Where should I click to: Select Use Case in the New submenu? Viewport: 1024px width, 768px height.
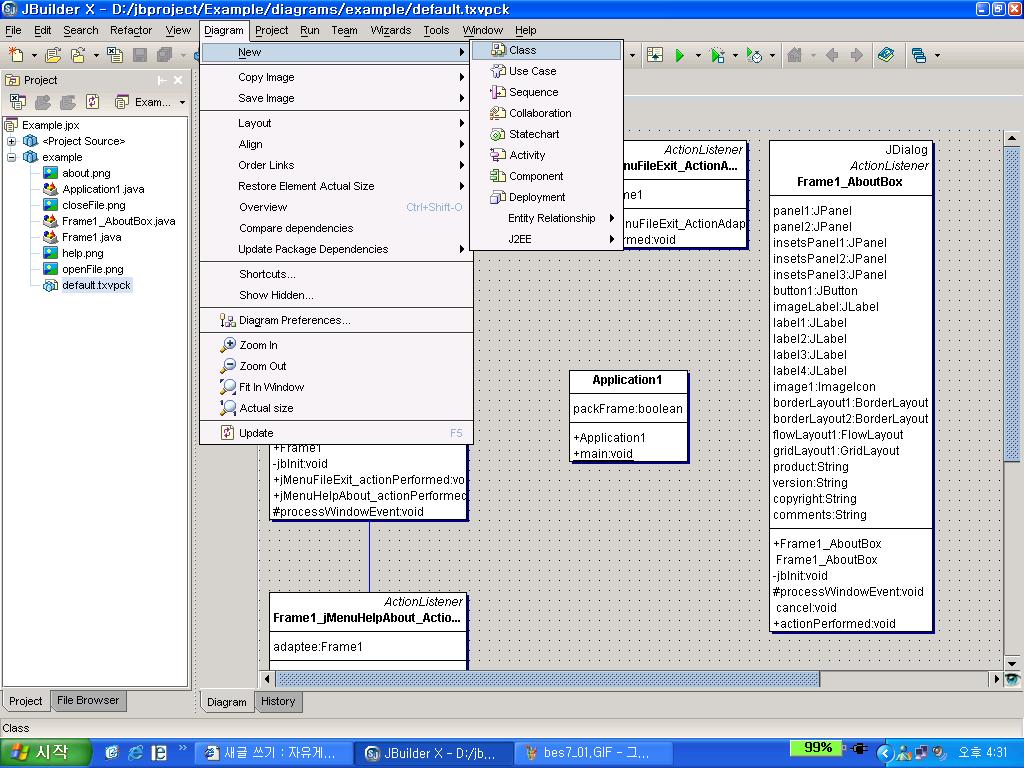point(532,71)
